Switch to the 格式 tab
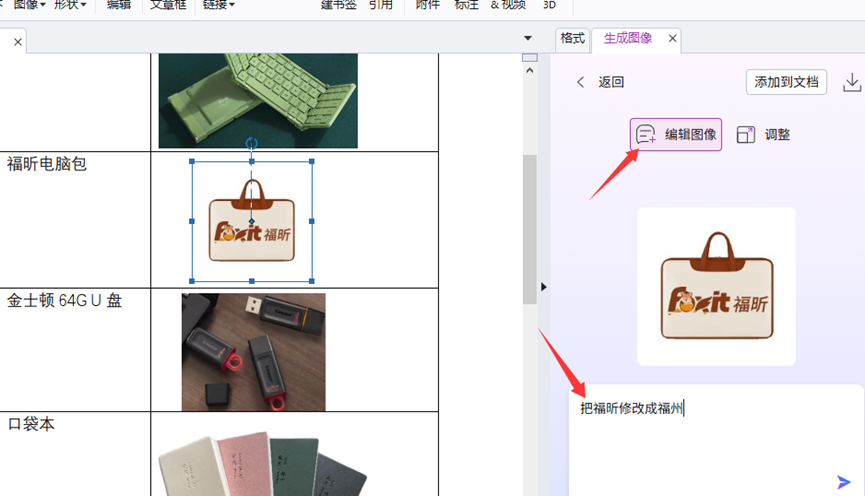Image resolution: width=865 pixels, height=496 pixels. point(572,39)
